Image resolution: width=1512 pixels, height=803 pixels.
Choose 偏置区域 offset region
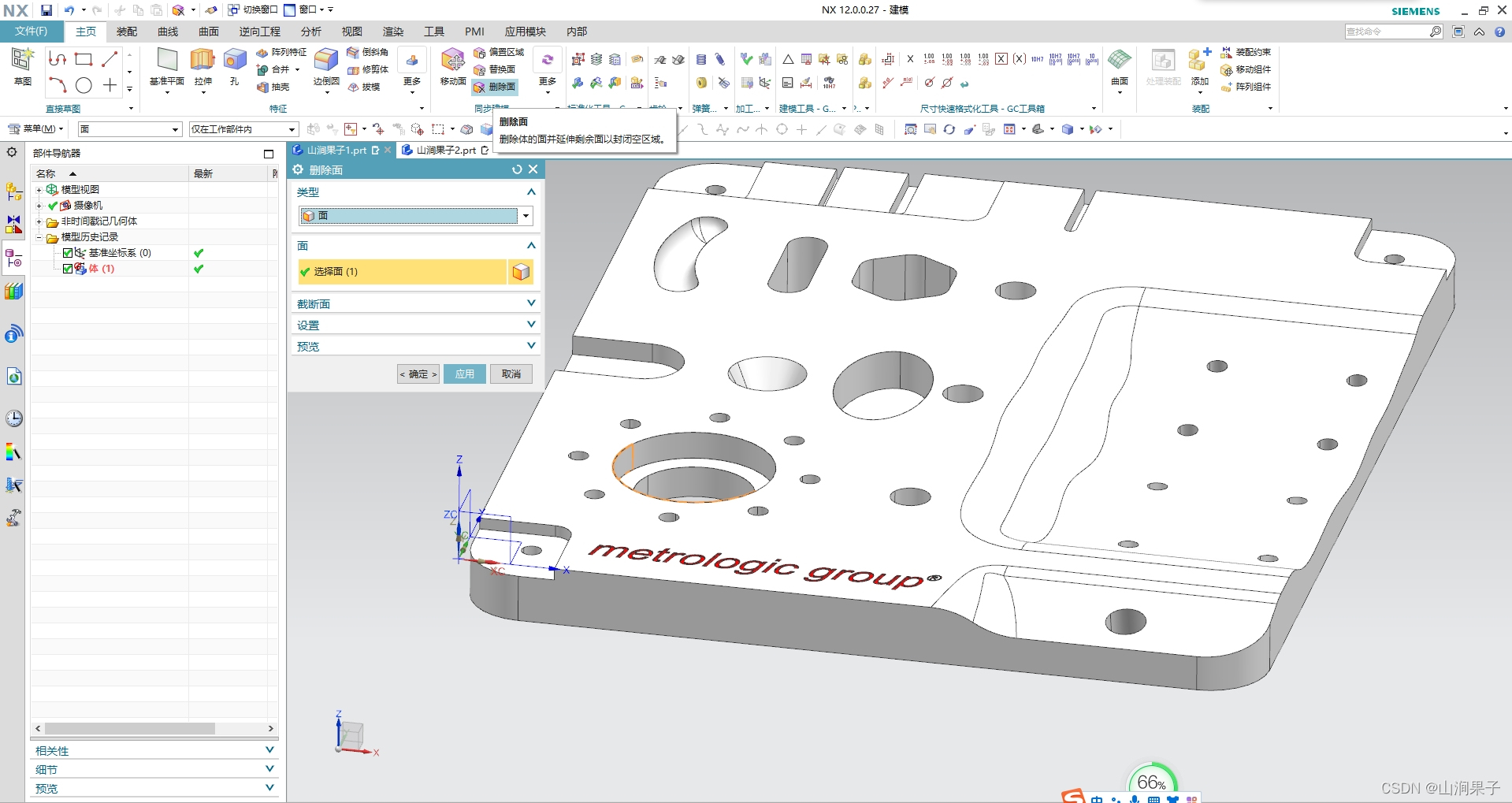(499, 52)
